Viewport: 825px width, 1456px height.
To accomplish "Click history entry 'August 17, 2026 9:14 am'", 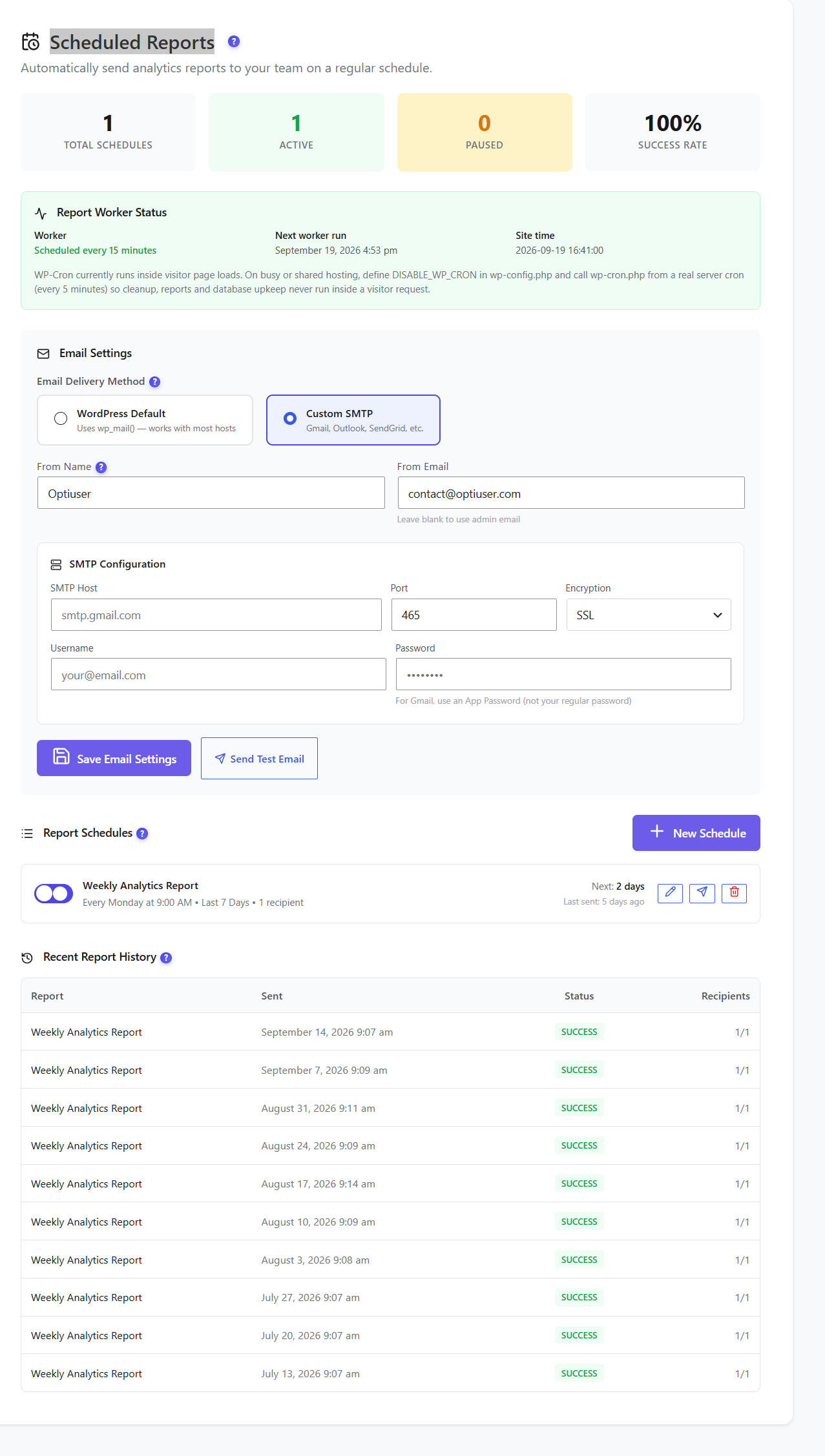I will click(x=318, y=1184).
